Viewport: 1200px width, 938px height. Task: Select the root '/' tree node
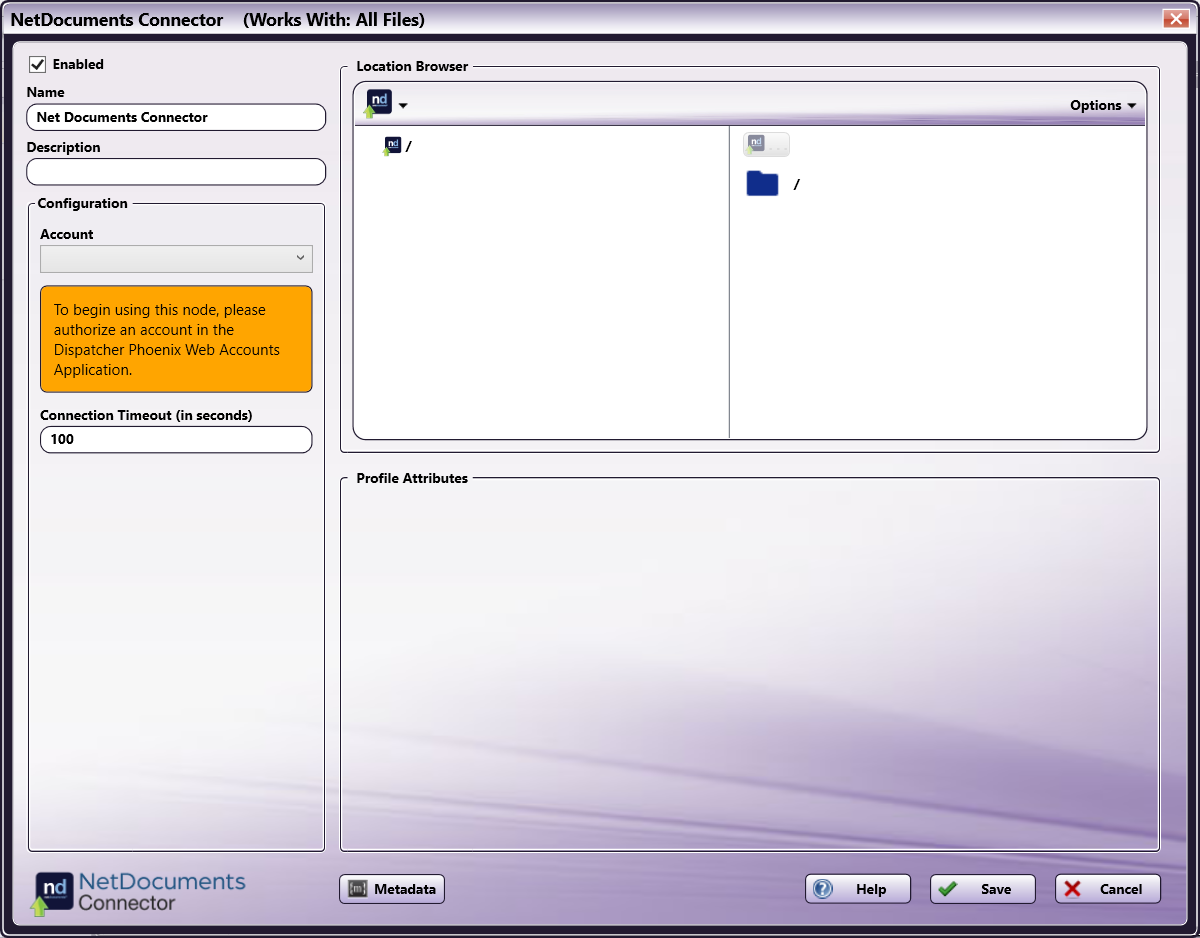(398, 146)
